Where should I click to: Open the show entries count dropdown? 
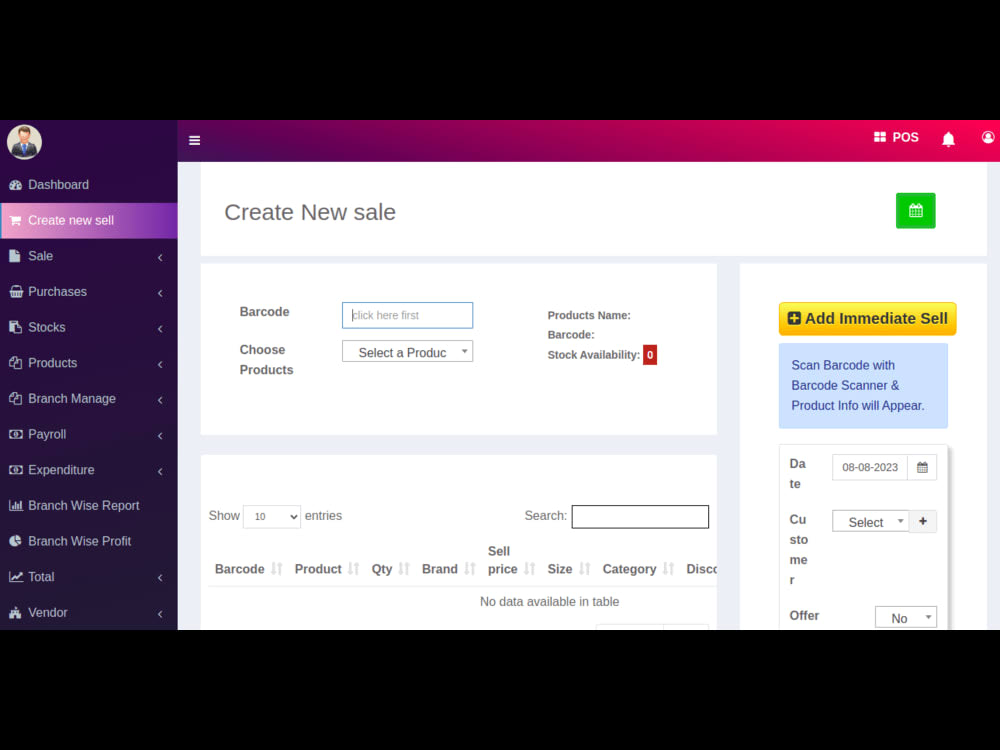point(272,517)
